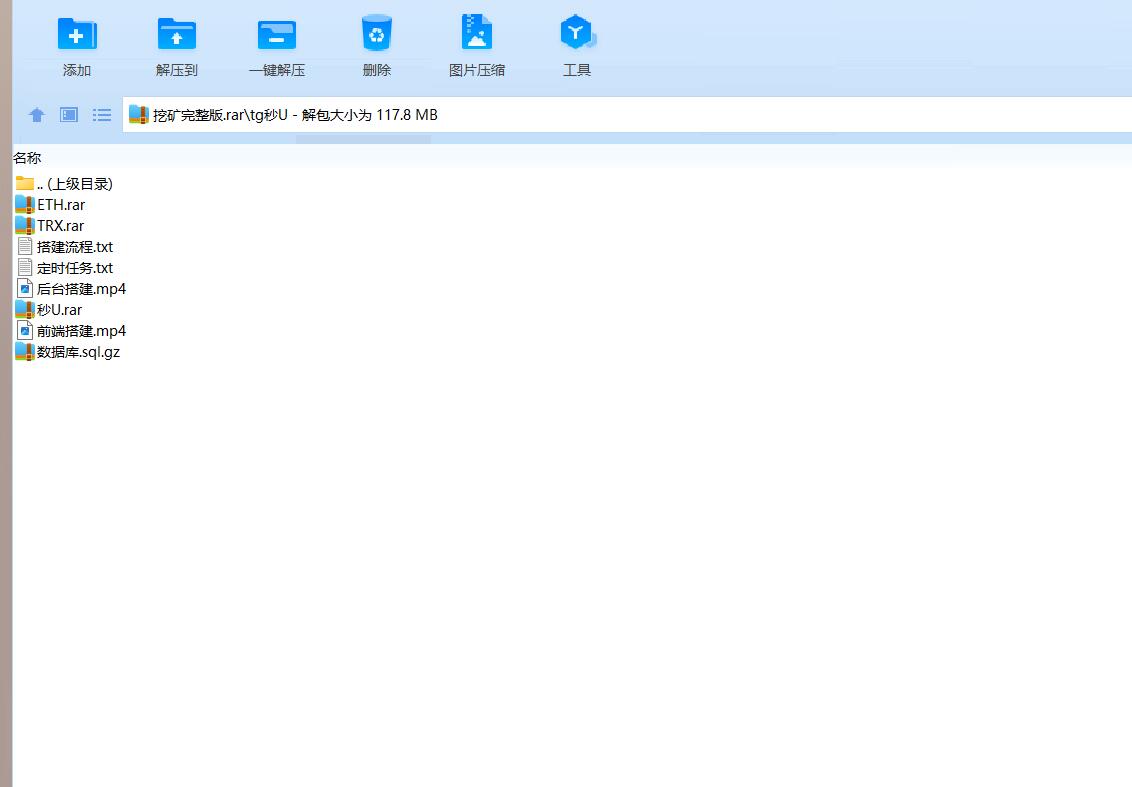This screenshot has height=787, width=1132.
Task: Select the 数据库.sql.gz database file
Action: click(x=78, y=352)
